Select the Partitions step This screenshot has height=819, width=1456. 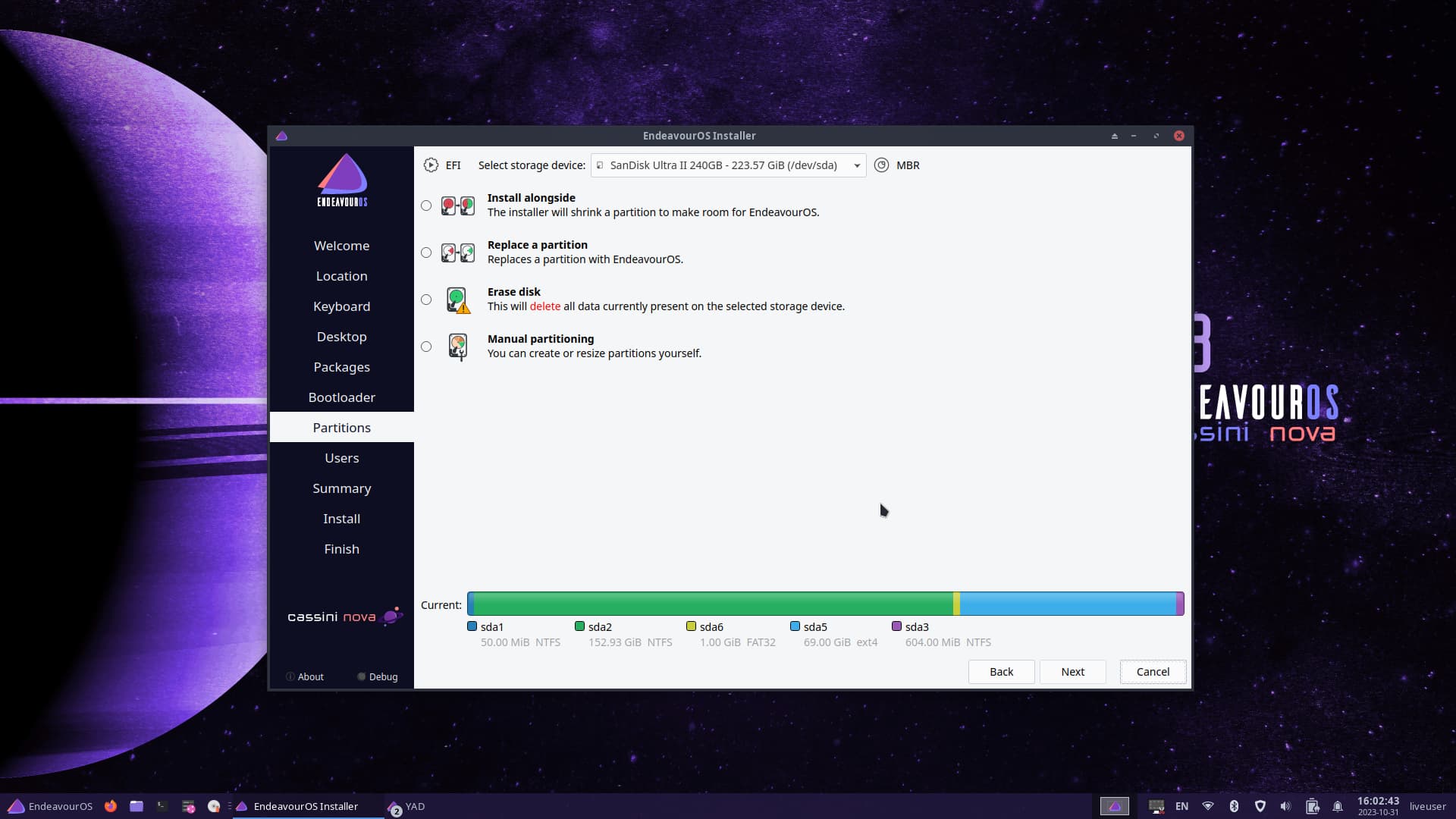coord(342,428)
